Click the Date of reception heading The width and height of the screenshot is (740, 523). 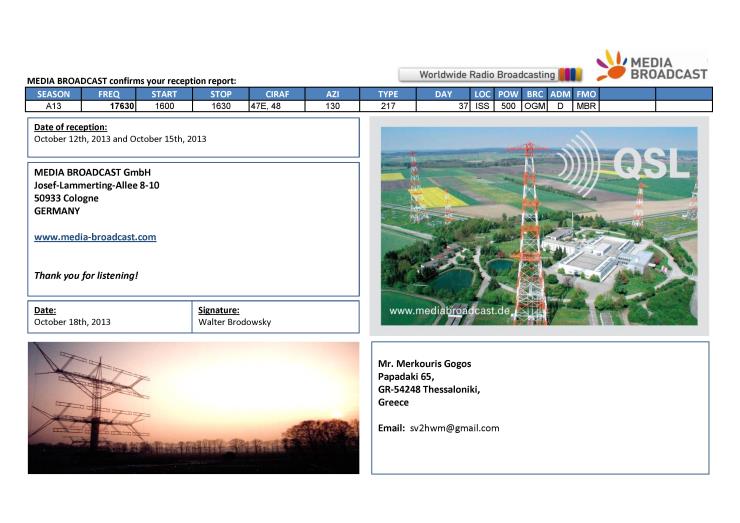(70, 127)
